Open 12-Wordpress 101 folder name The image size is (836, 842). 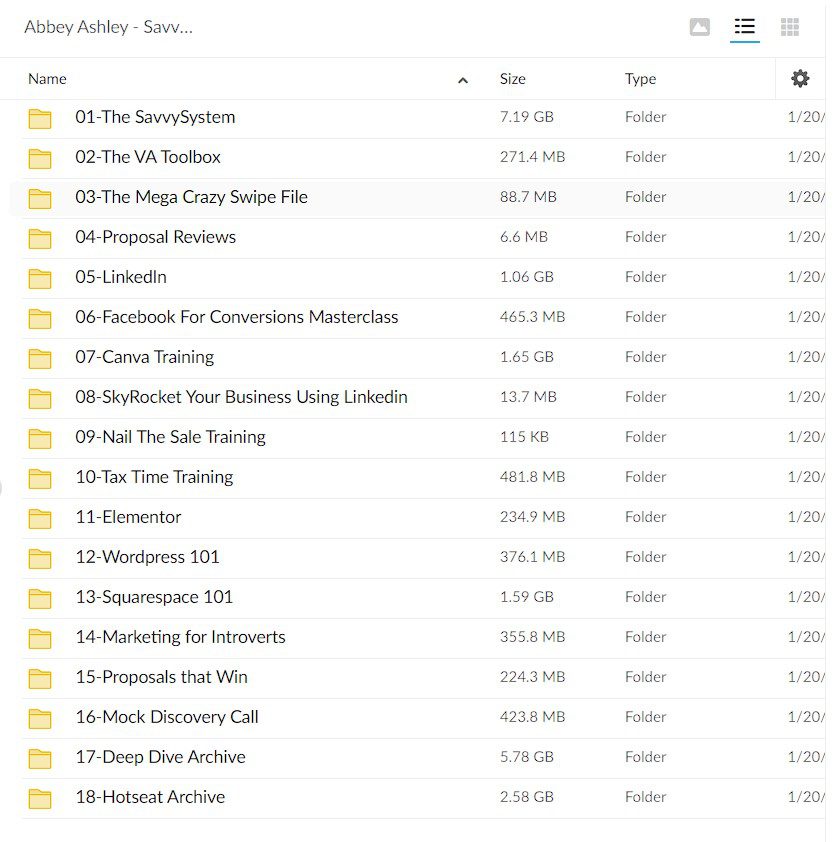coord(147,557)
